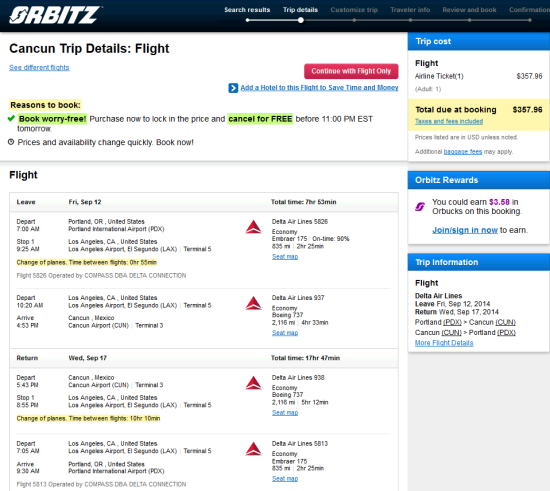The height and width of the screenshot is (491, 550).
Task: Click the green checkmark next to Book worry-free
Action: click(11, 118)
